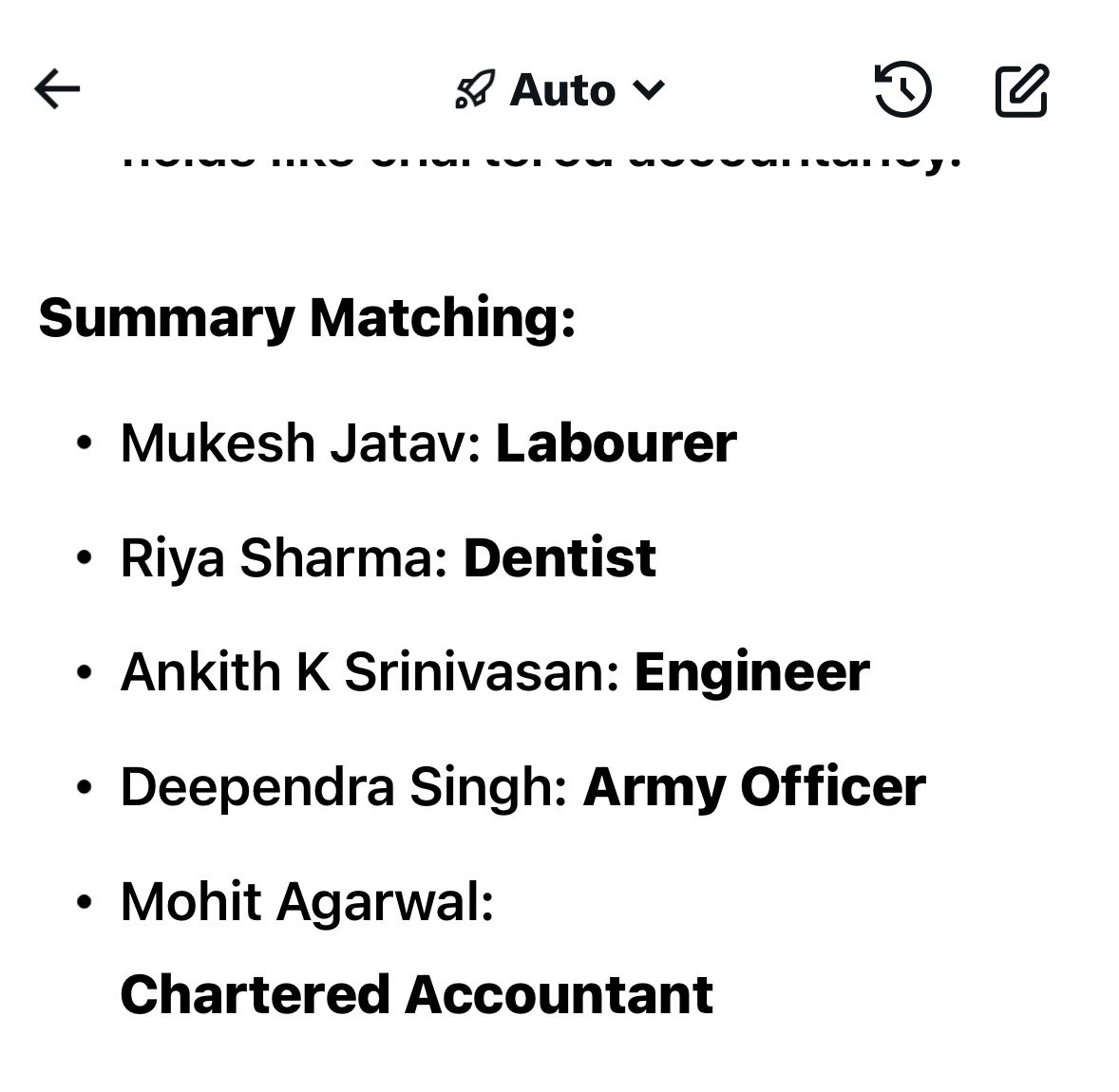Image resolution: width=1119 pixels, height=1092 pixels.
Task: Click the bold word Labourer
Action: pyautogui.click(x=616, y=442)
